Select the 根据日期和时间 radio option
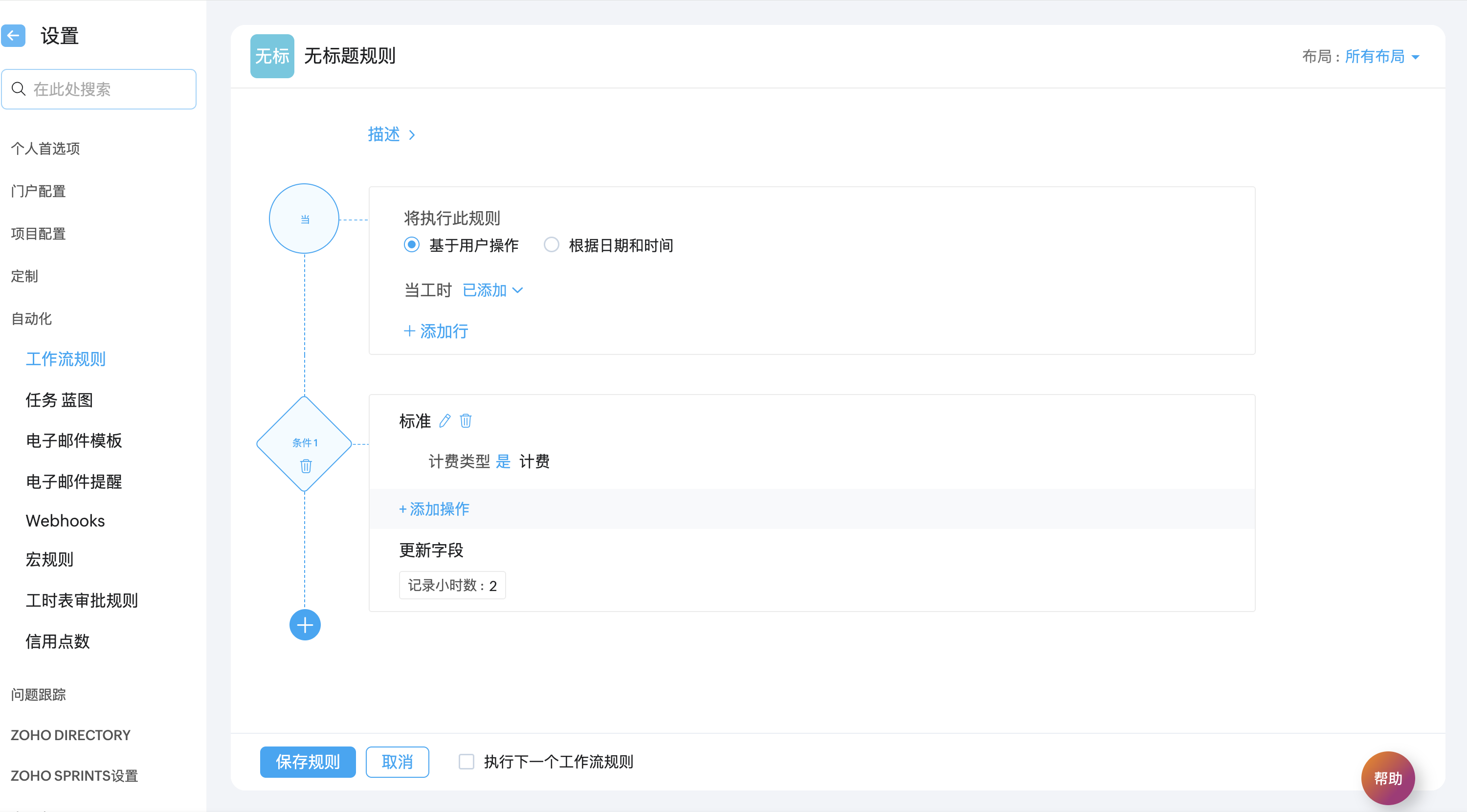 (x=551, y=245)
